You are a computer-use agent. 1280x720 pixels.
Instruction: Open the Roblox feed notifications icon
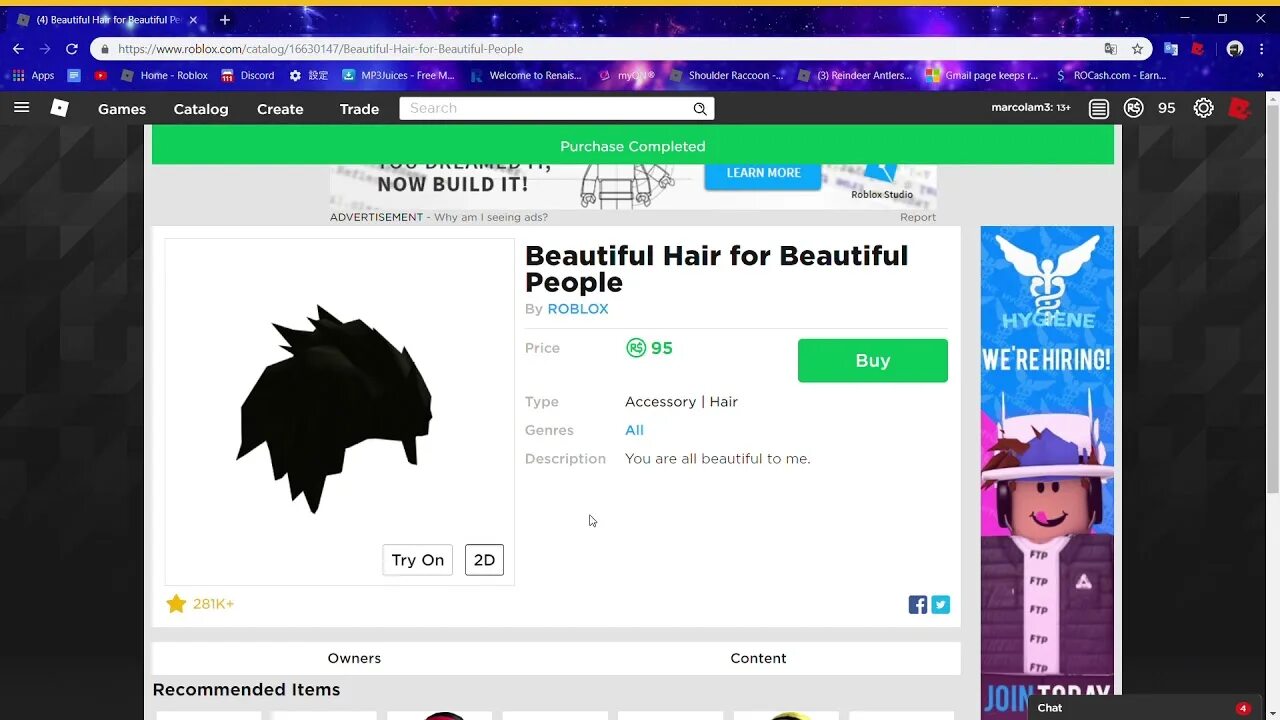pyautogui.click(x=1099, y=108)
